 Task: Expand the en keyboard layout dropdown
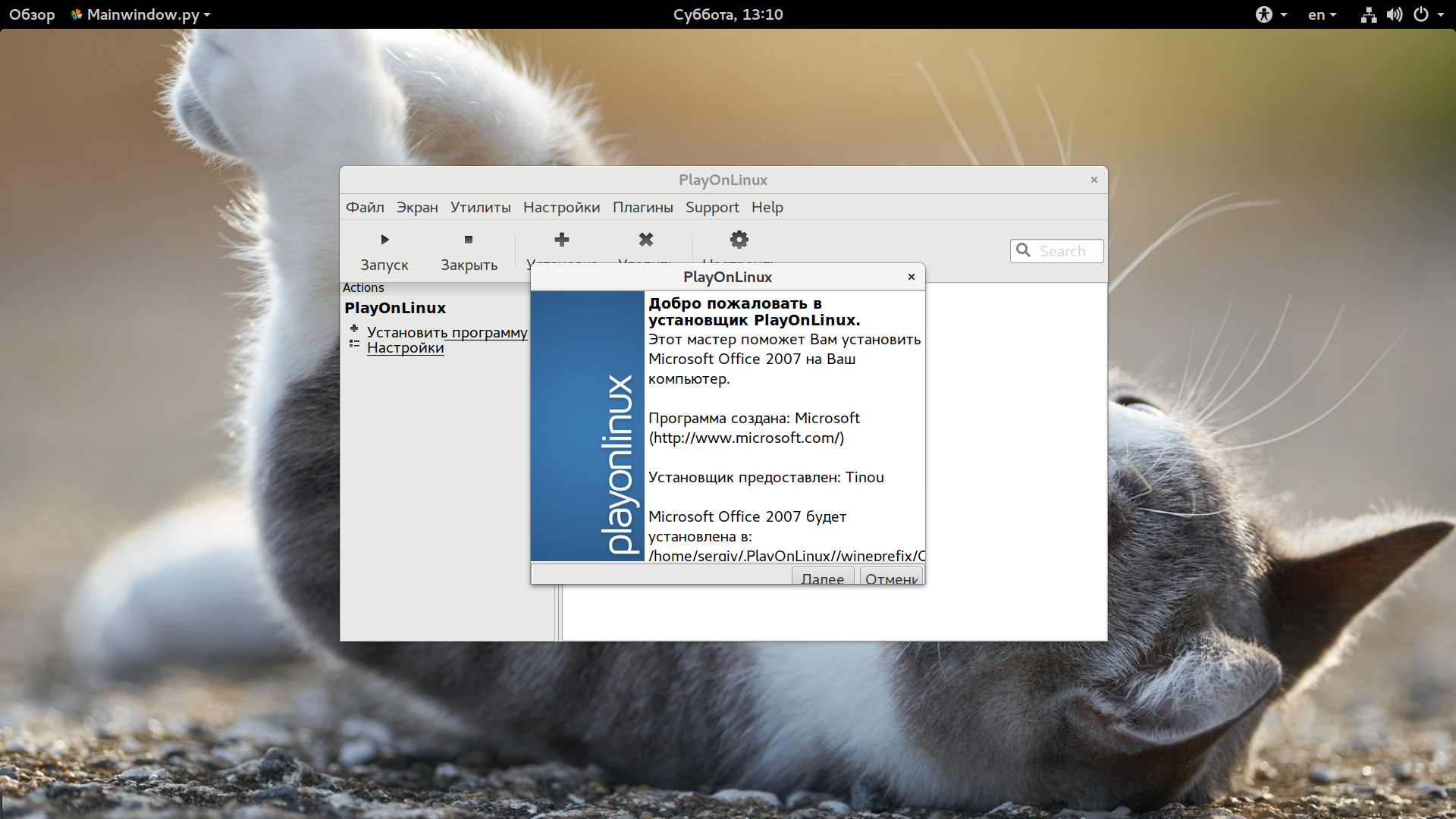[1322, 14]
